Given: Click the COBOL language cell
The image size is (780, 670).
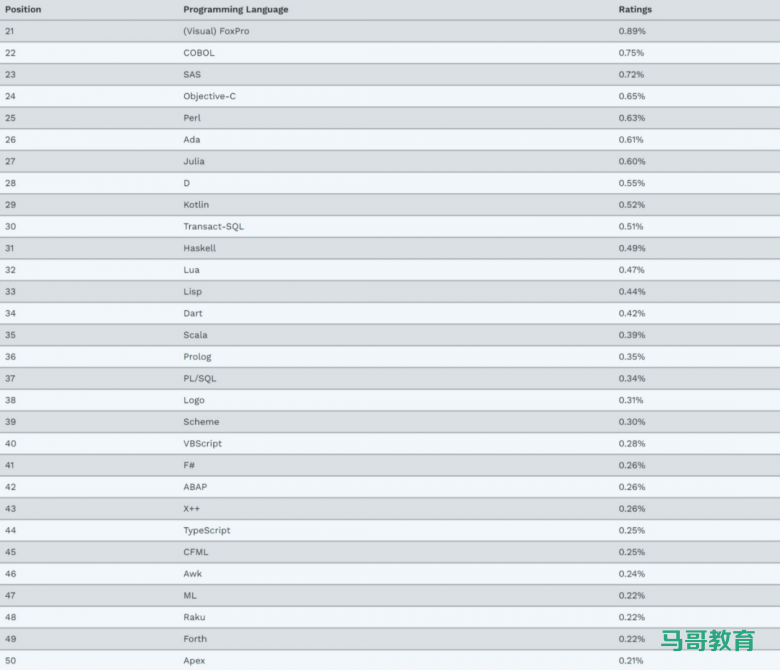Looking at the screenshot, I should pos(198,53).
